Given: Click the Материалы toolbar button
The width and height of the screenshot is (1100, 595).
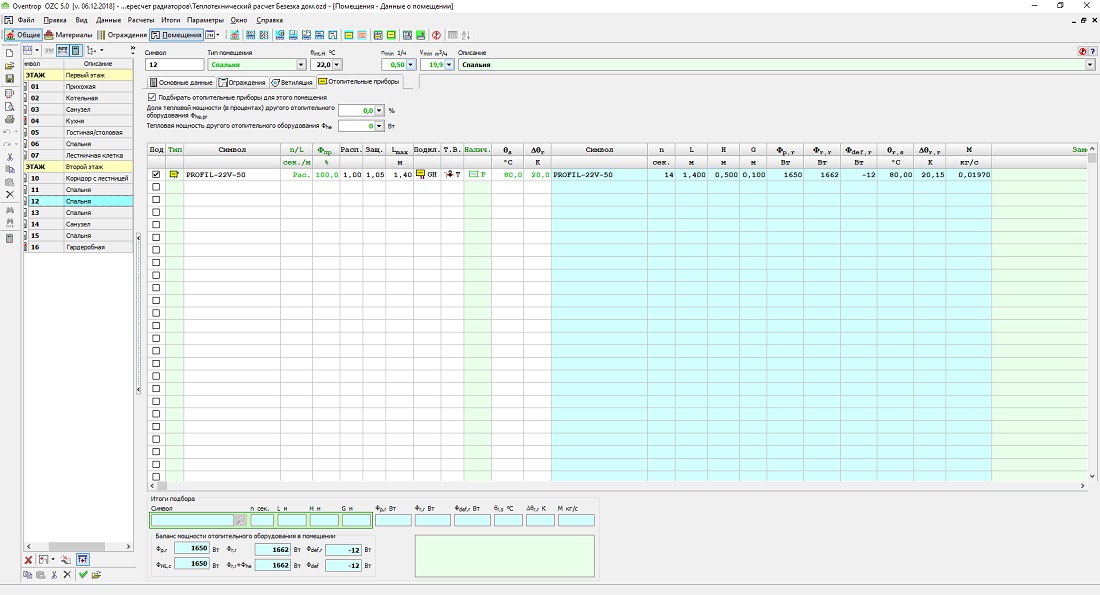Looking at the screenshot, I should (68, 35).
